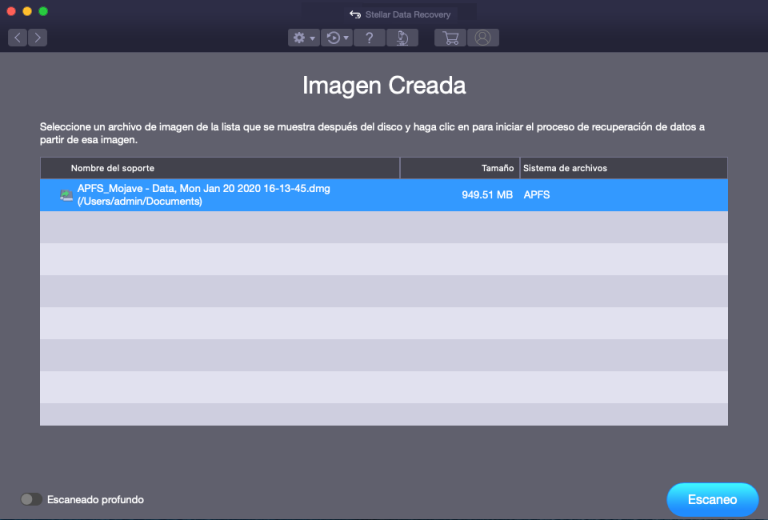Toggle the Escaneado profundo switch
This screenshot has width=768, height=520.
(x=31, y=499)
